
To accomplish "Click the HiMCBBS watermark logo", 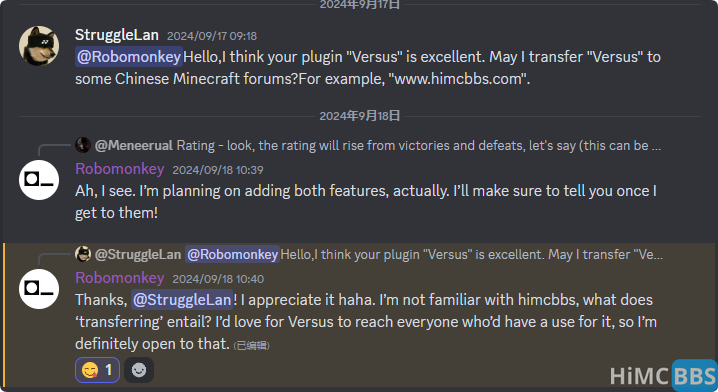I will pyautogui.click(x=663, y=376).
